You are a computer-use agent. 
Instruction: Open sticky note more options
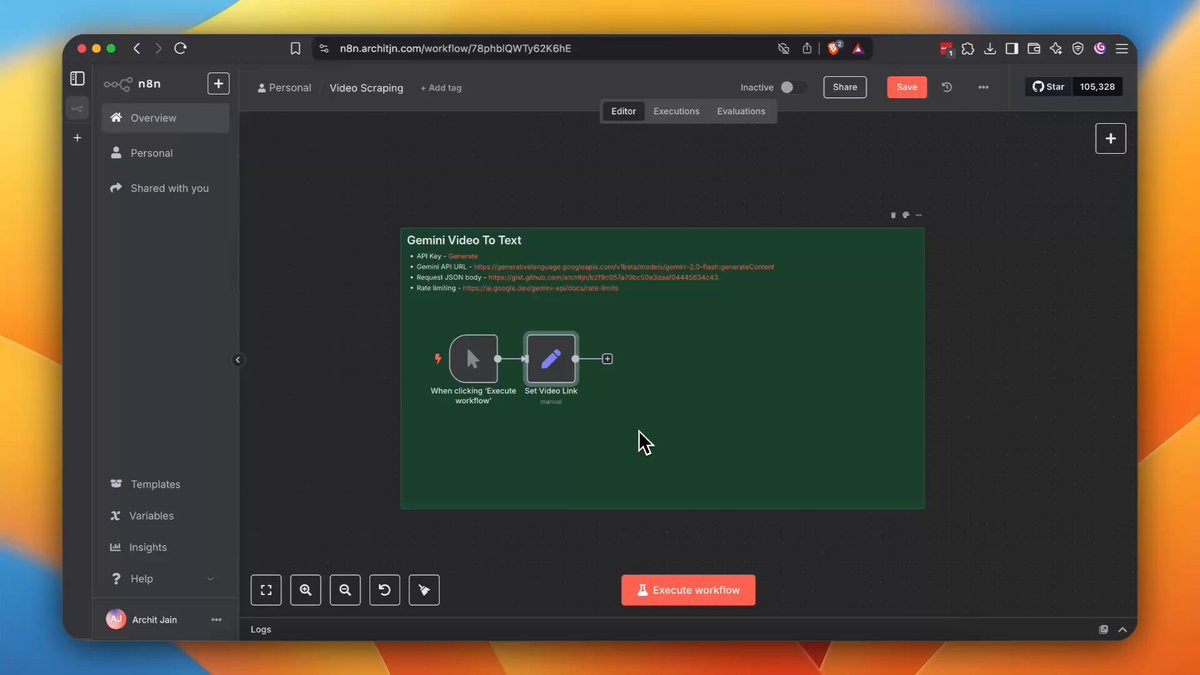(x=919, y=215)
